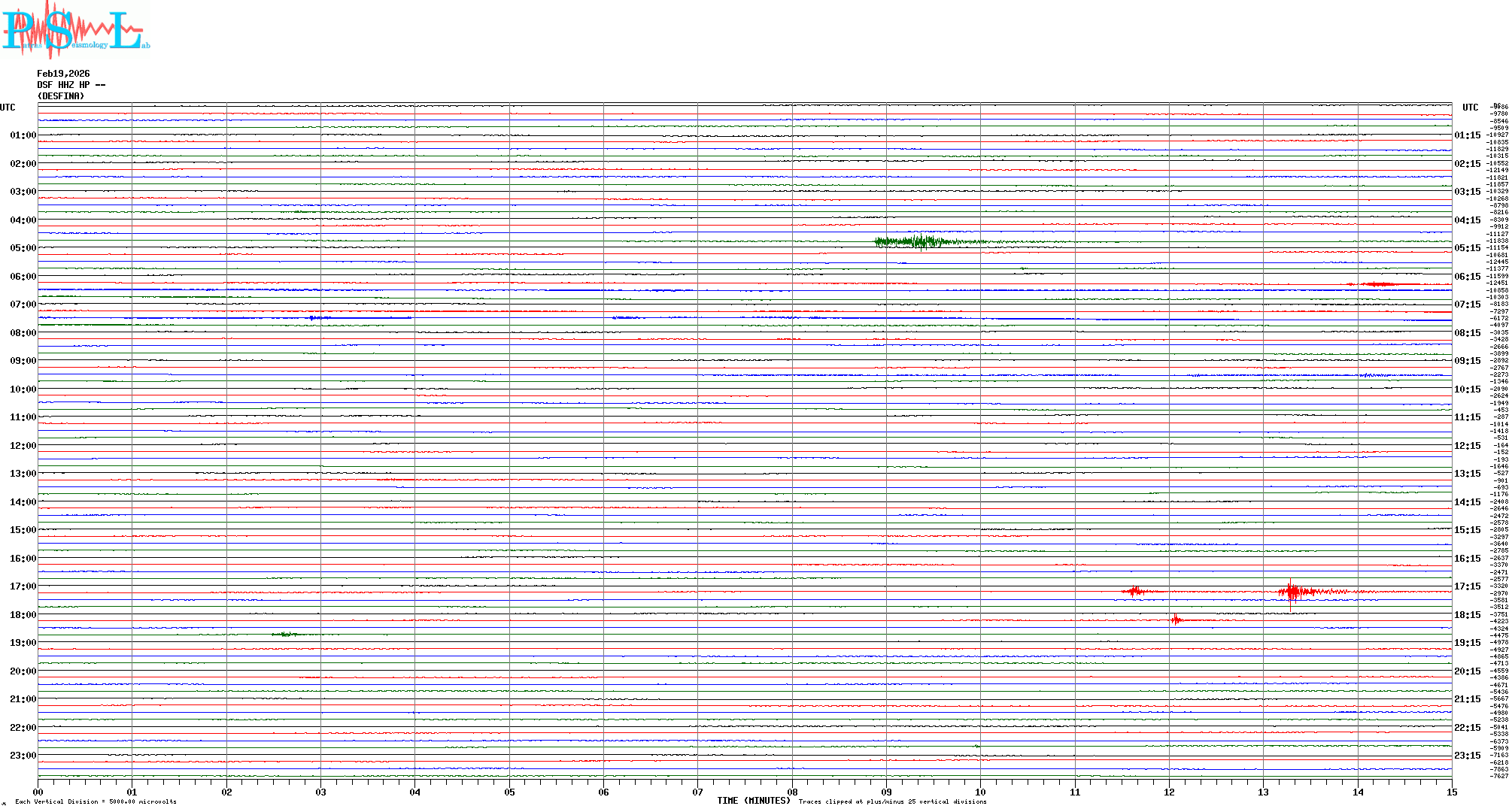Click the 05:00 UTC label on left axis
The image size is (1512, 812).
pos(23,248)
